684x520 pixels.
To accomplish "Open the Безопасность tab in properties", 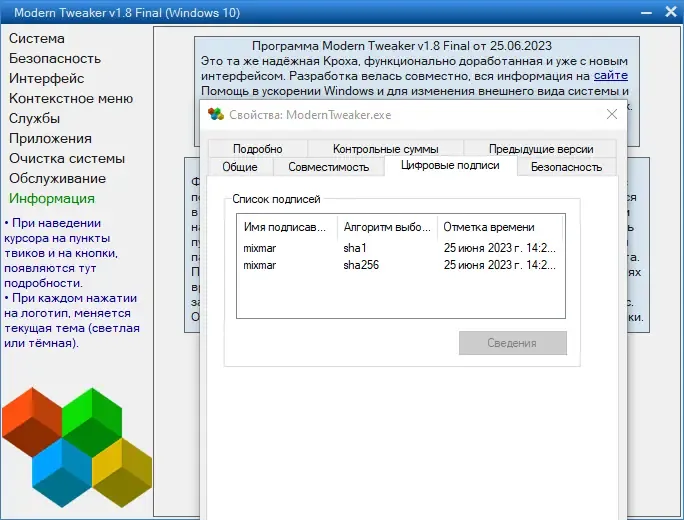I will pyautogui.click(x=566, y=167).
